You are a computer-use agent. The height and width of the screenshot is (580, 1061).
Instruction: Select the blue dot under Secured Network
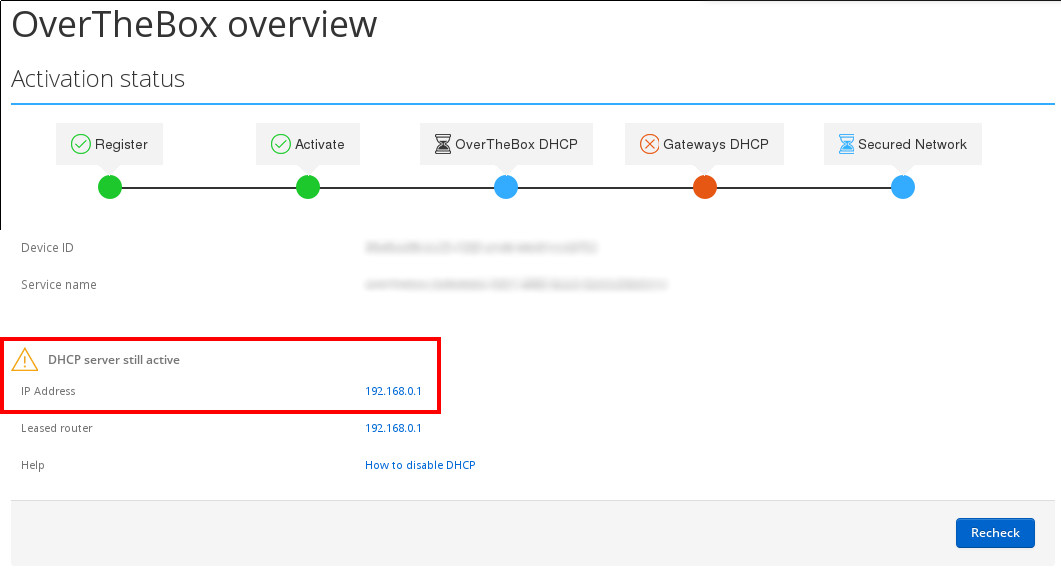tap(903, 187)
